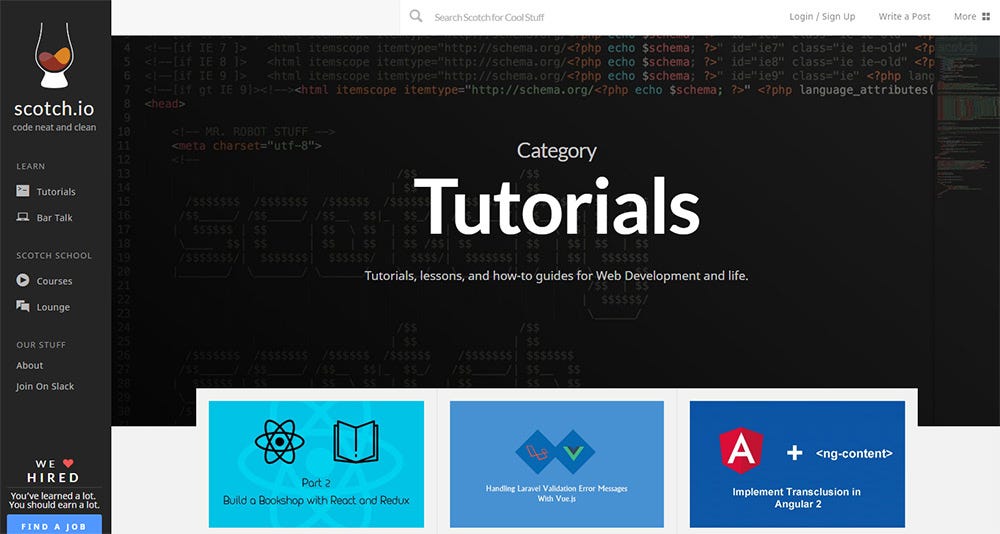The image size is (1000, 534).
Task: Open Implement Transclusion in Angular 2 card
Action: (x=797, y=464)
